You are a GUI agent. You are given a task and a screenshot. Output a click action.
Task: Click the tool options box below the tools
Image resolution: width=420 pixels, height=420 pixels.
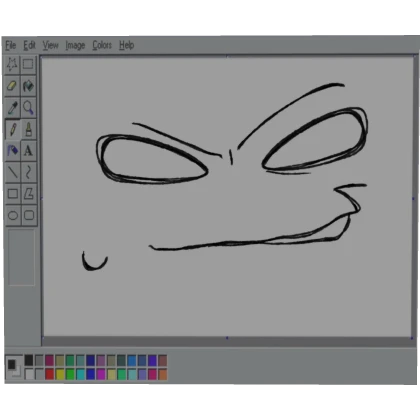tap(21, 257)
